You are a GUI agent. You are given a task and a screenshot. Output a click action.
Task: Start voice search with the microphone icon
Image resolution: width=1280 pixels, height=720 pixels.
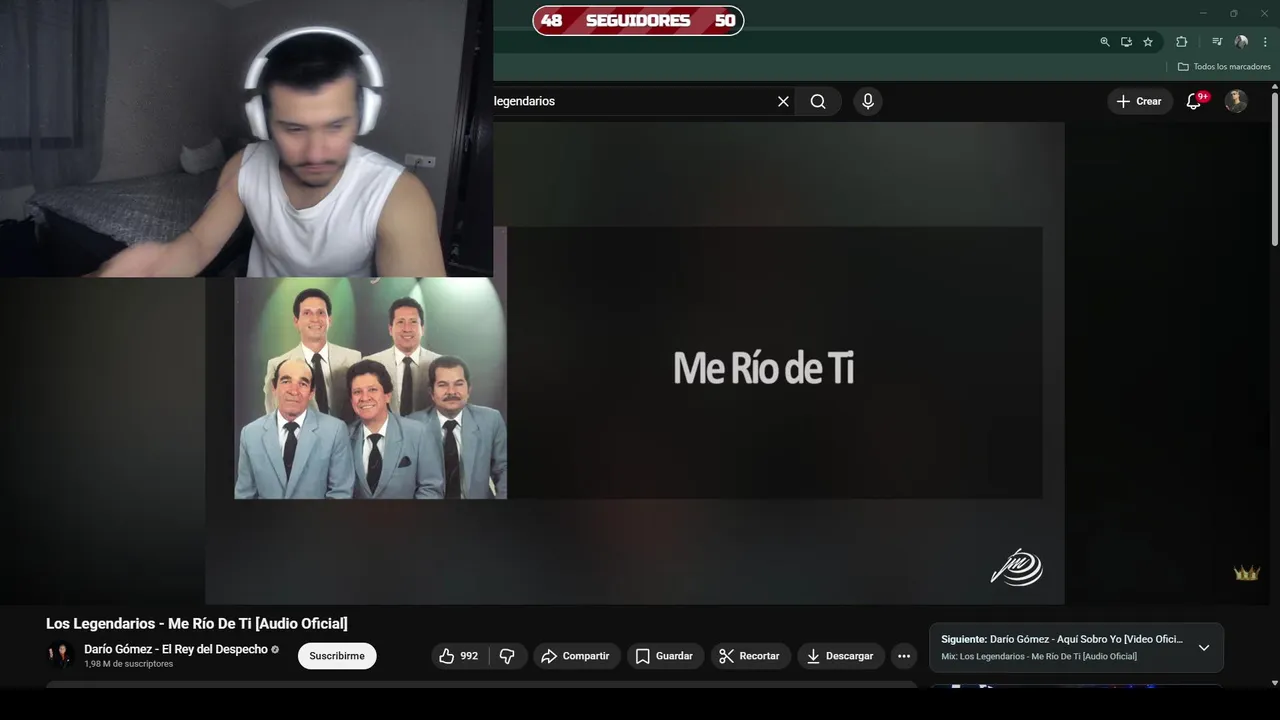click(868, 101)
